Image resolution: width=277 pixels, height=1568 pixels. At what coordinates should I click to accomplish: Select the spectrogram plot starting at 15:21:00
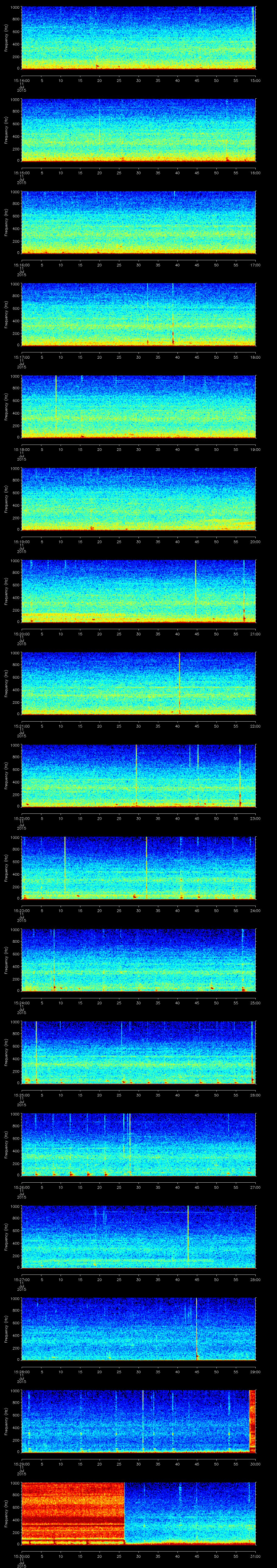point(138,683)
